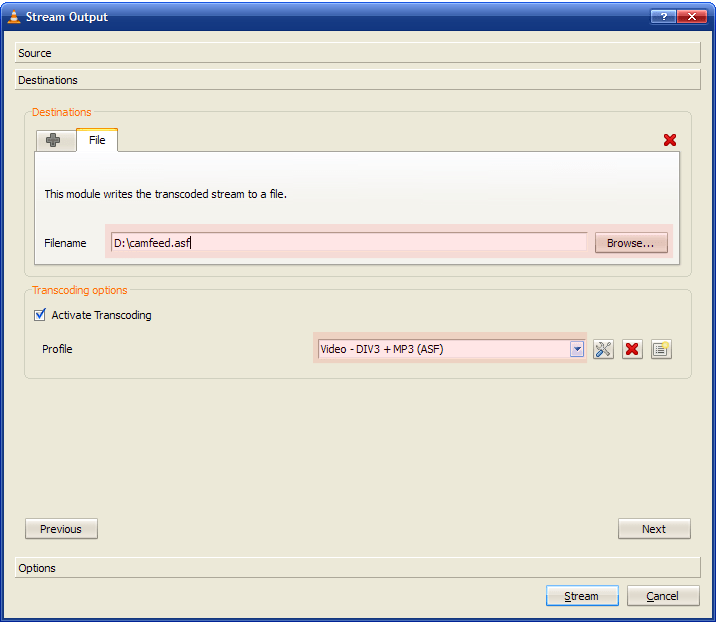Click the VLC cone icon in title bar

point(14,17)
